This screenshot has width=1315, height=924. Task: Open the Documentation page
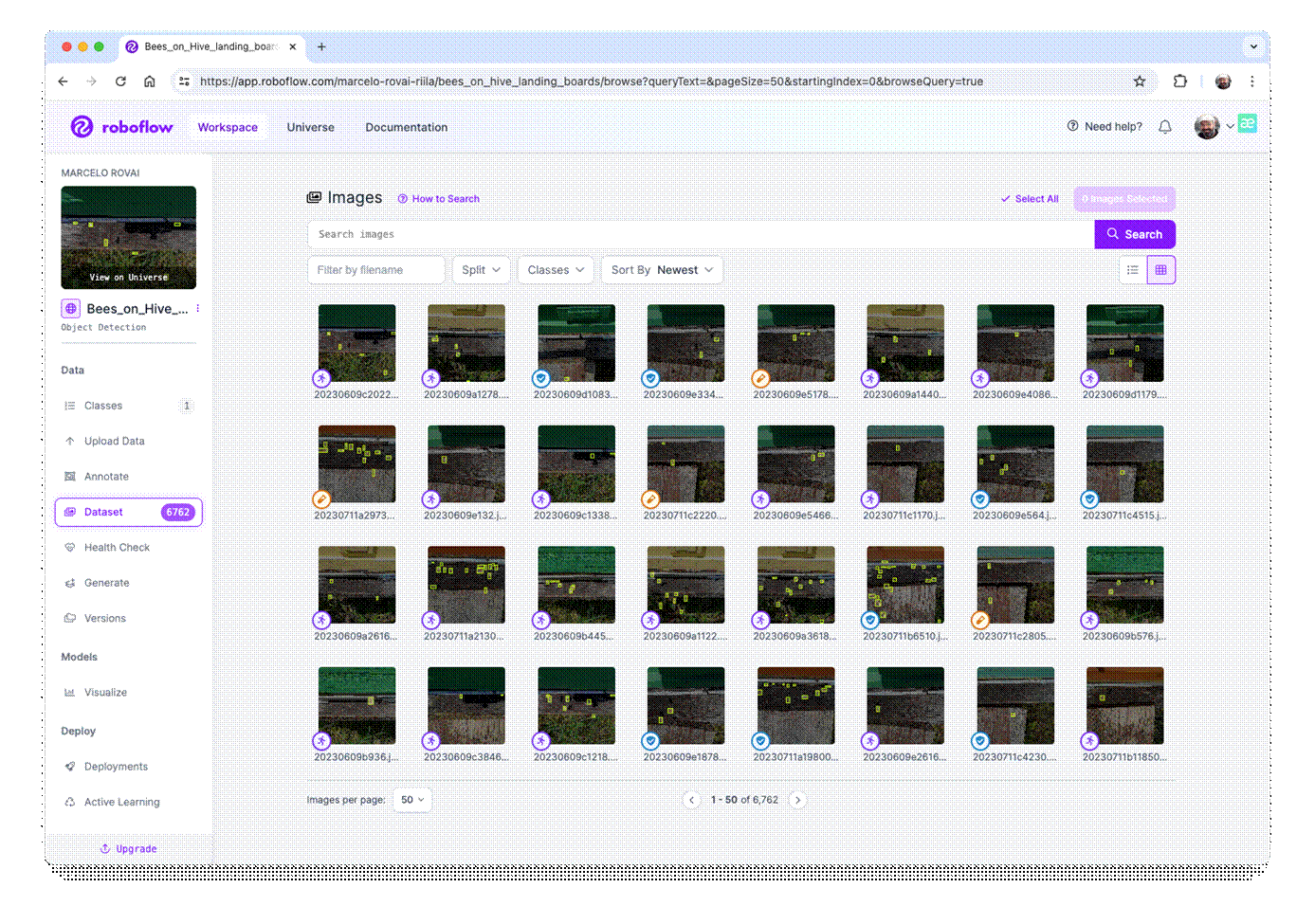(x=406, y=127)
